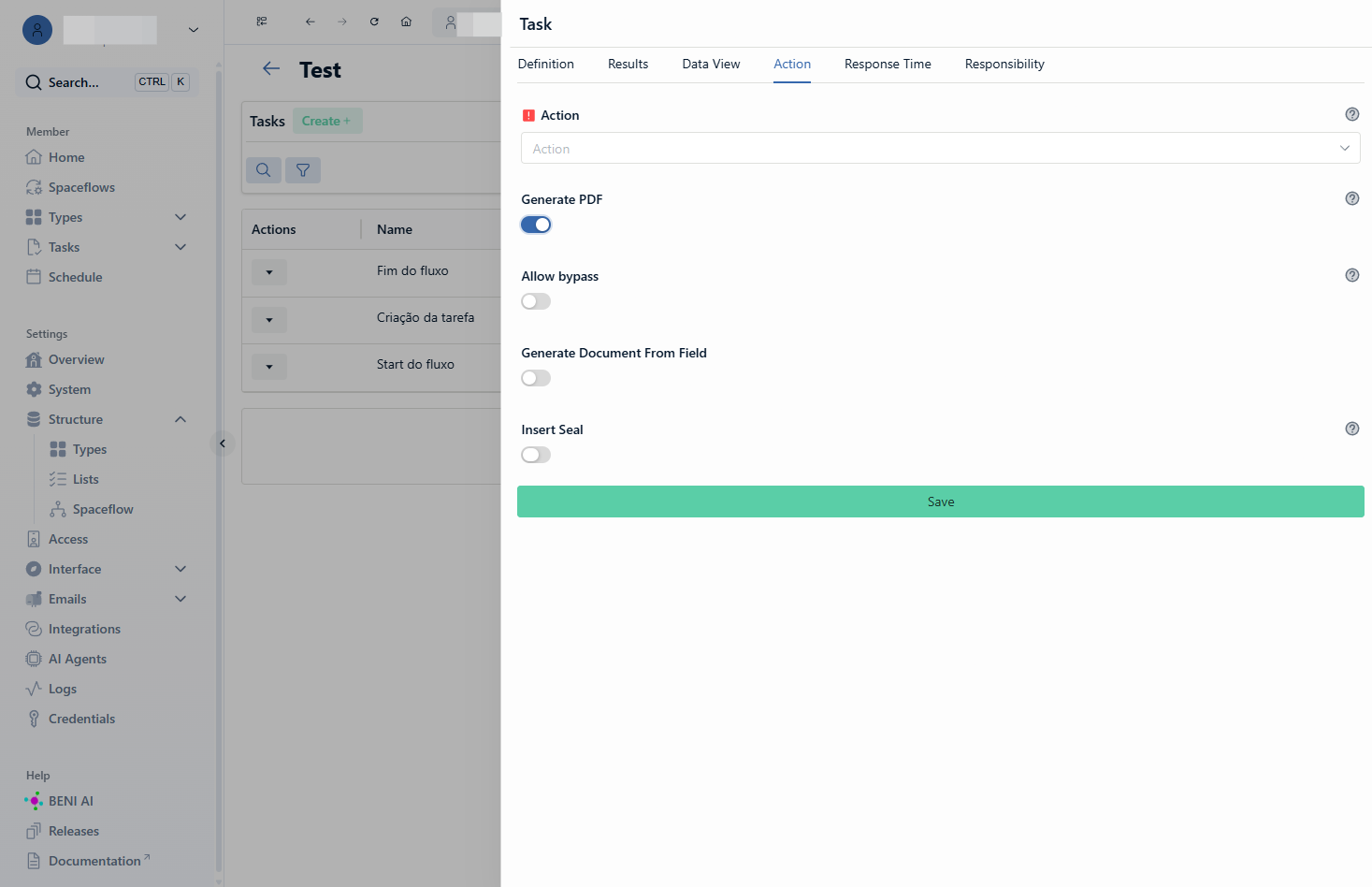
Task: Save the task action settings
Action: [x=941, y=502]
